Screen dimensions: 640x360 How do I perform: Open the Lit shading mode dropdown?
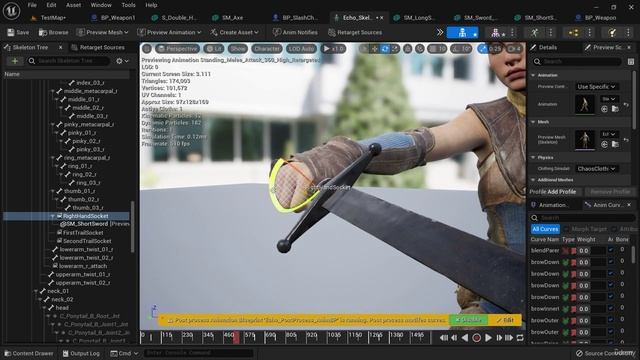(213, 49)
